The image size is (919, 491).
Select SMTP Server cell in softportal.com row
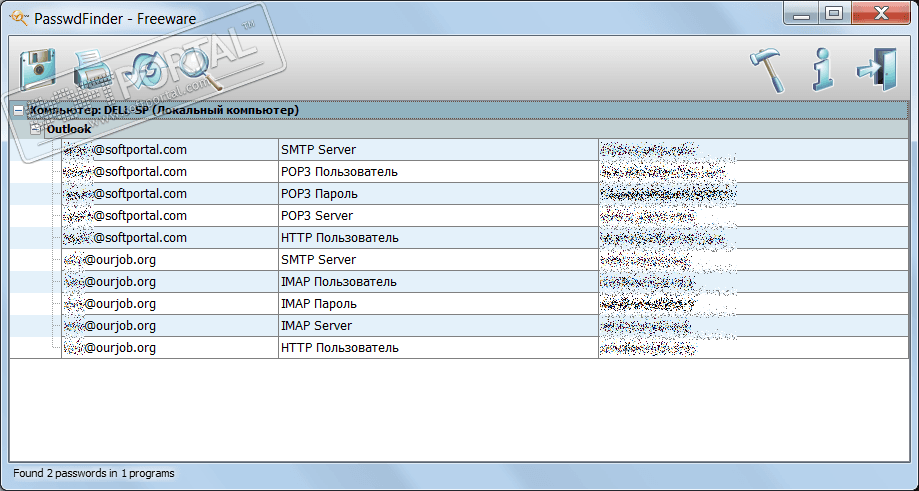pos(438,149)
